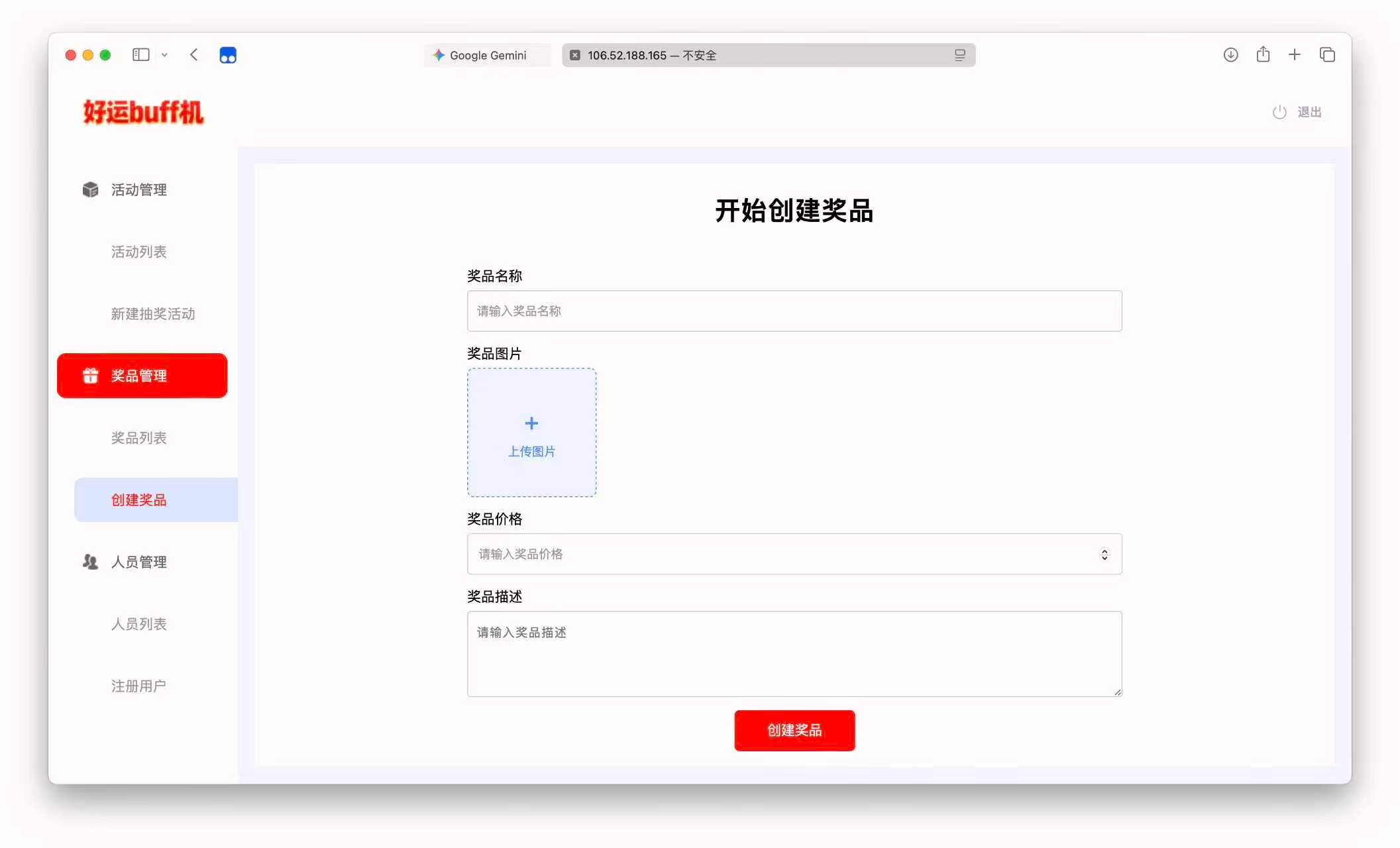The image size is (1400, 848).
Task: Expand the 活动管理 menu section
Action: point(139,190)
